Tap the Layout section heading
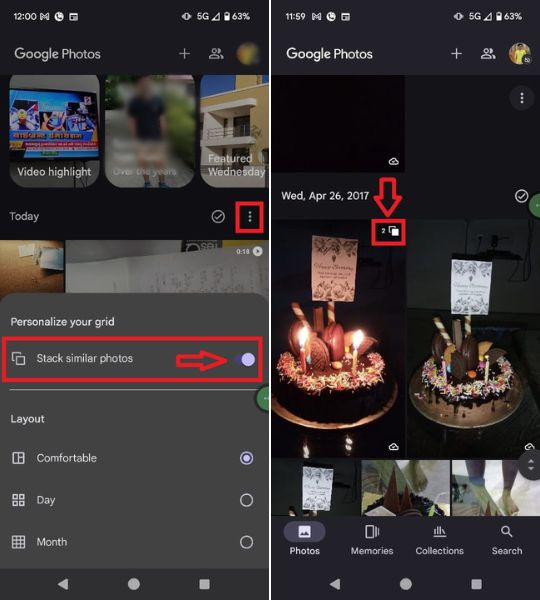Viewport: 540px width, 600px height. pyautogui.click(x=28, y=419)
